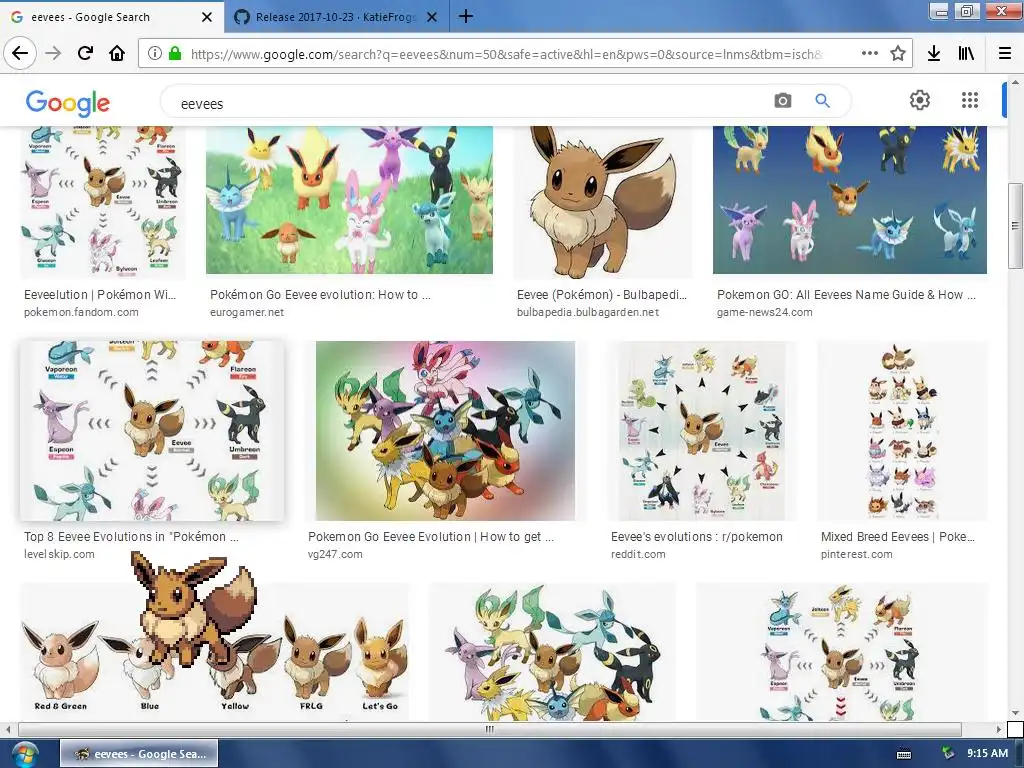
Task: Open Eeveelution Pokémon Wiki result title
Action: click(x=100, y=295)
